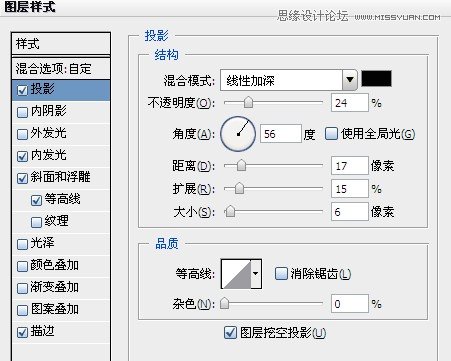
Task: Click the angle field showing 56
Action: coord(281,134)
